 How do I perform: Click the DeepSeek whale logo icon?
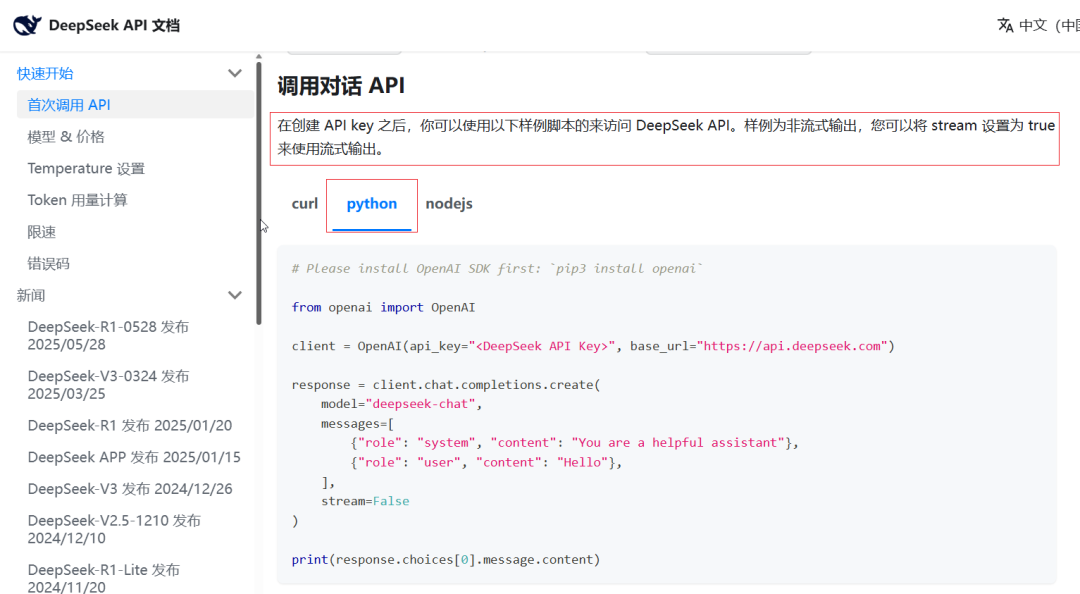(x=27, y=25)
